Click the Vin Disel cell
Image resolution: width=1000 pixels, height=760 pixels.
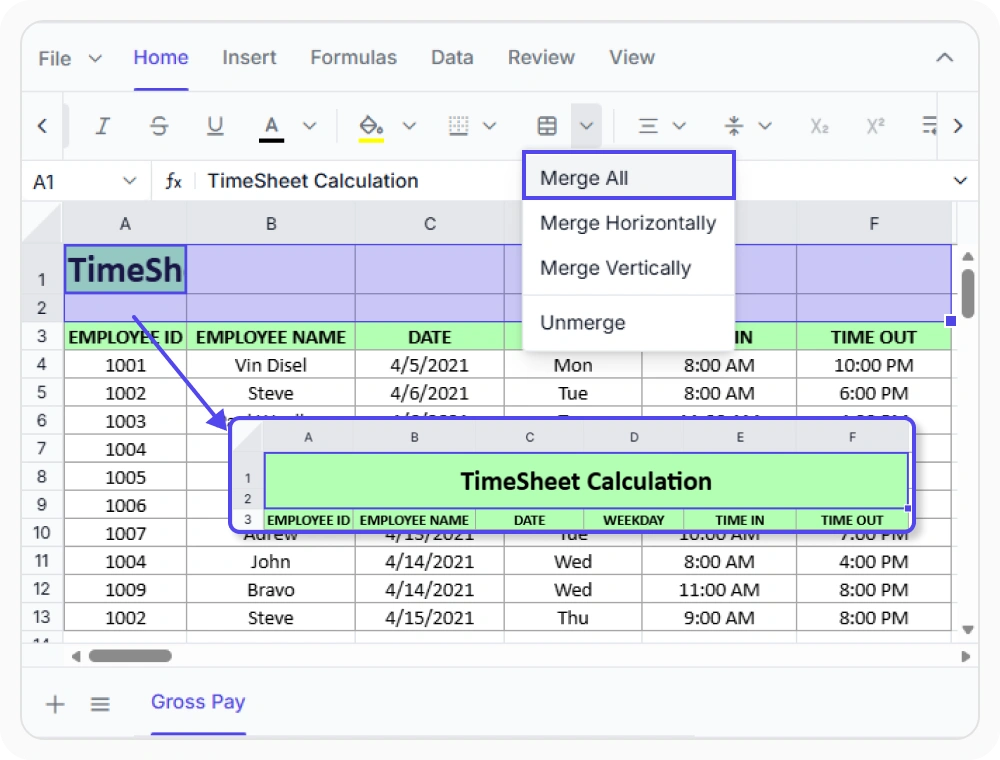tap(271, 365)
